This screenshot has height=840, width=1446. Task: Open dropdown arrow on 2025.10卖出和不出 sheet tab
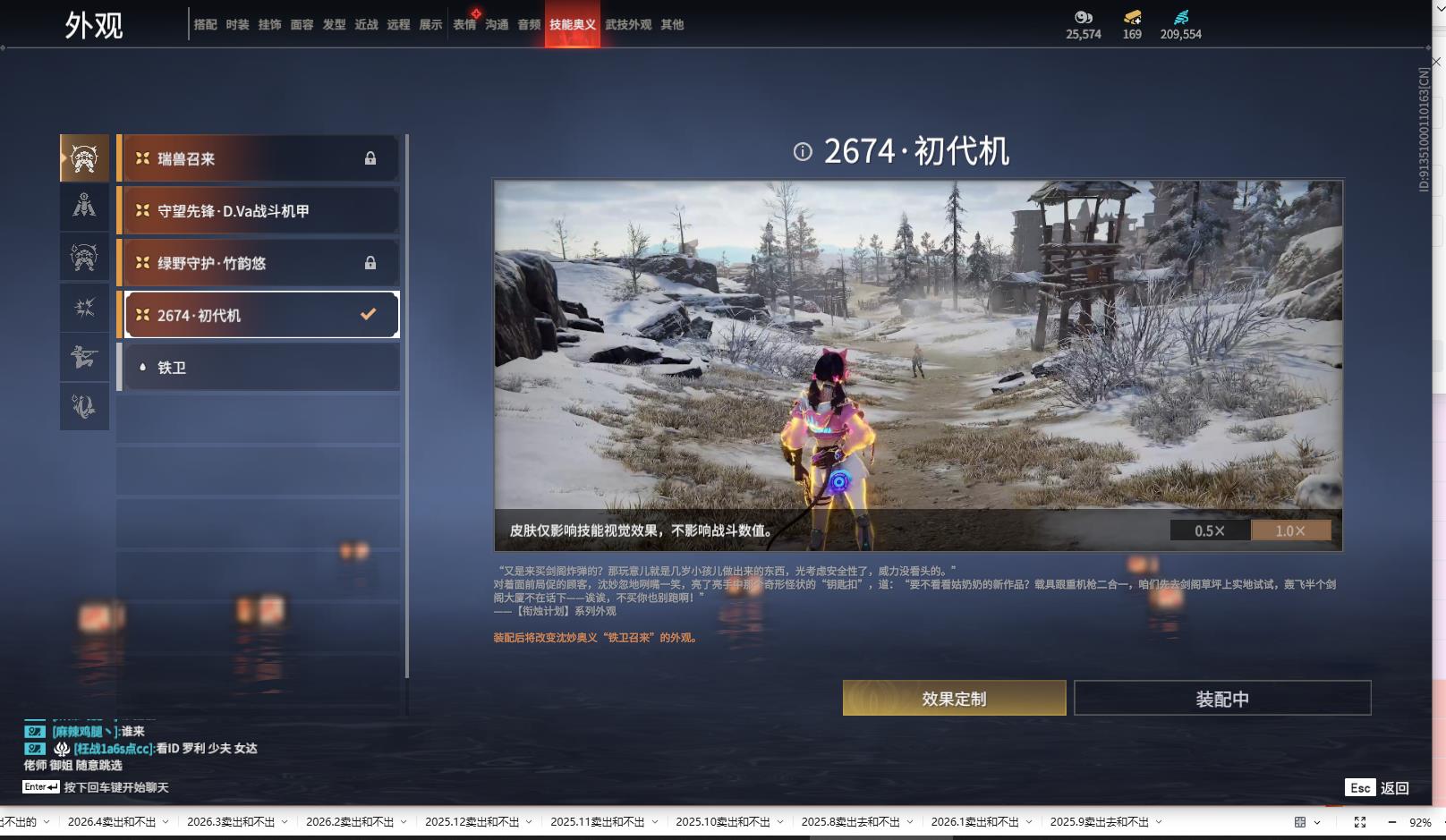779,822
